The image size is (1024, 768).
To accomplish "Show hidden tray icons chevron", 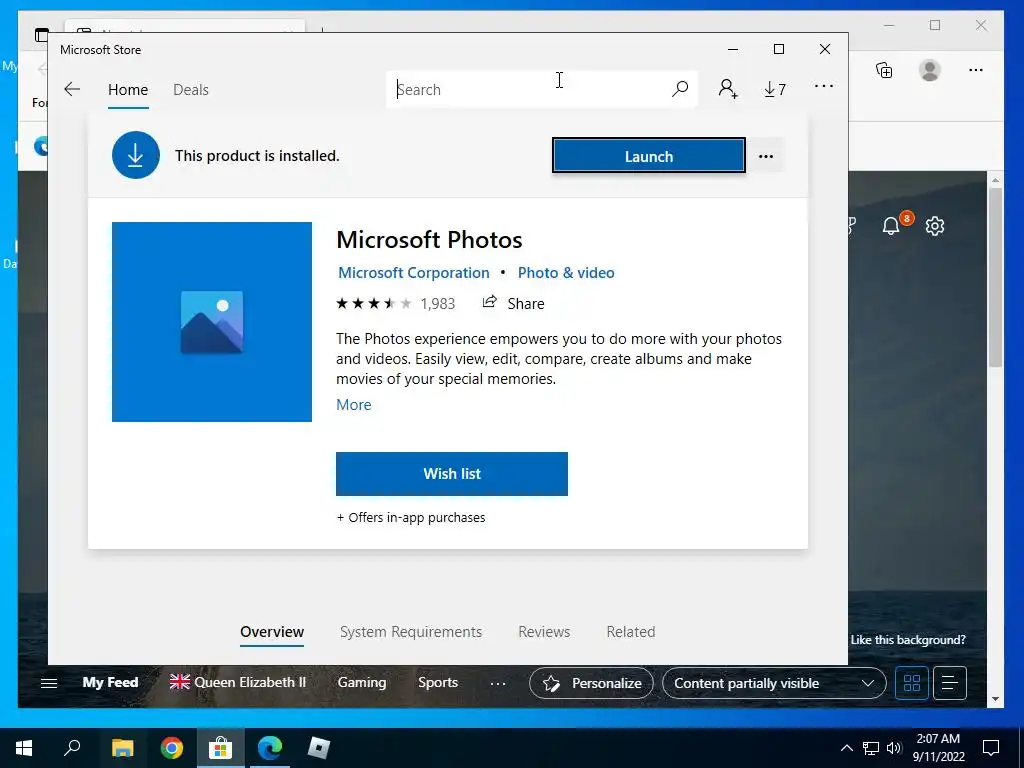I will click(846, 748).
